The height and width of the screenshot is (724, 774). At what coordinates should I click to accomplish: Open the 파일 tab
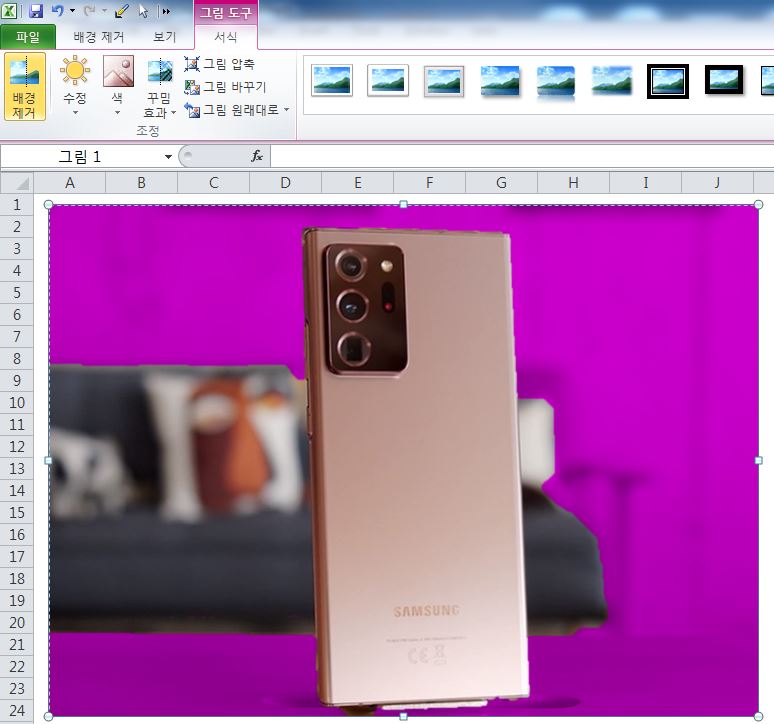pos(28,37)
